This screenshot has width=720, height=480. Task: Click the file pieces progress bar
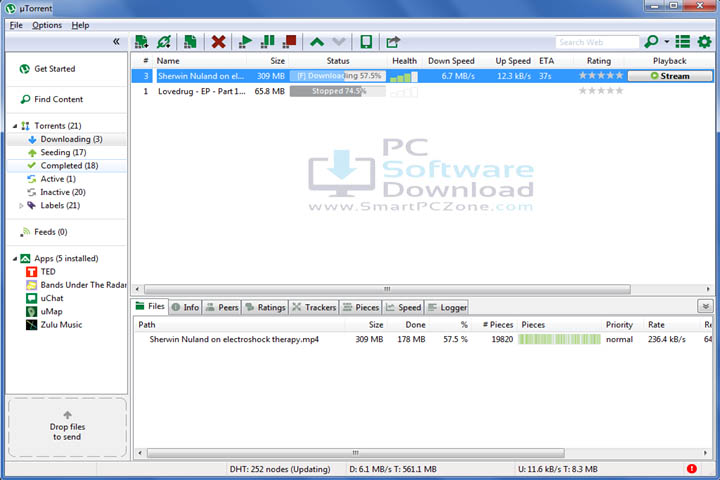[559, 339]
